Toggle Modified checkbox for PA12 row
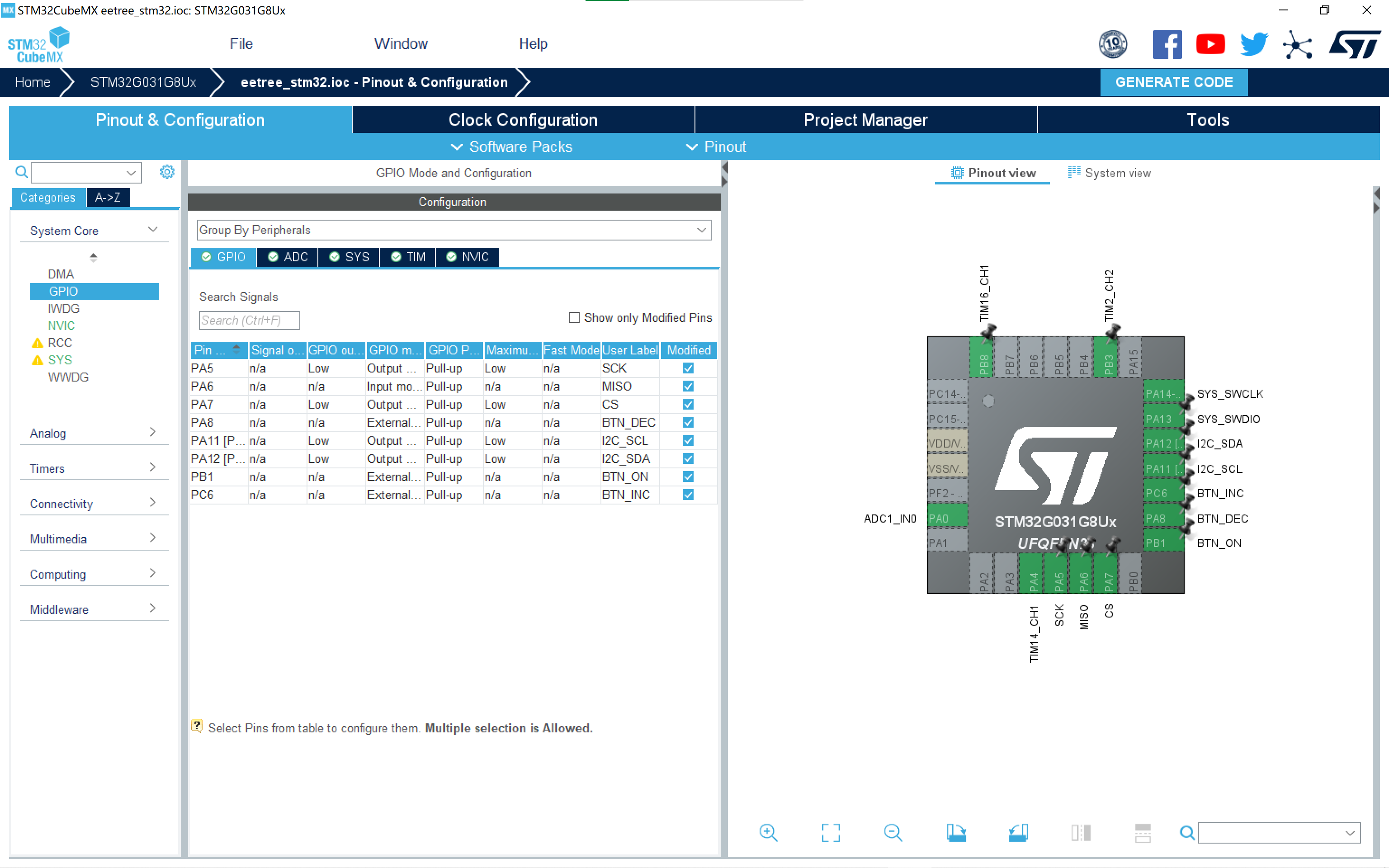 click(688, 459)
